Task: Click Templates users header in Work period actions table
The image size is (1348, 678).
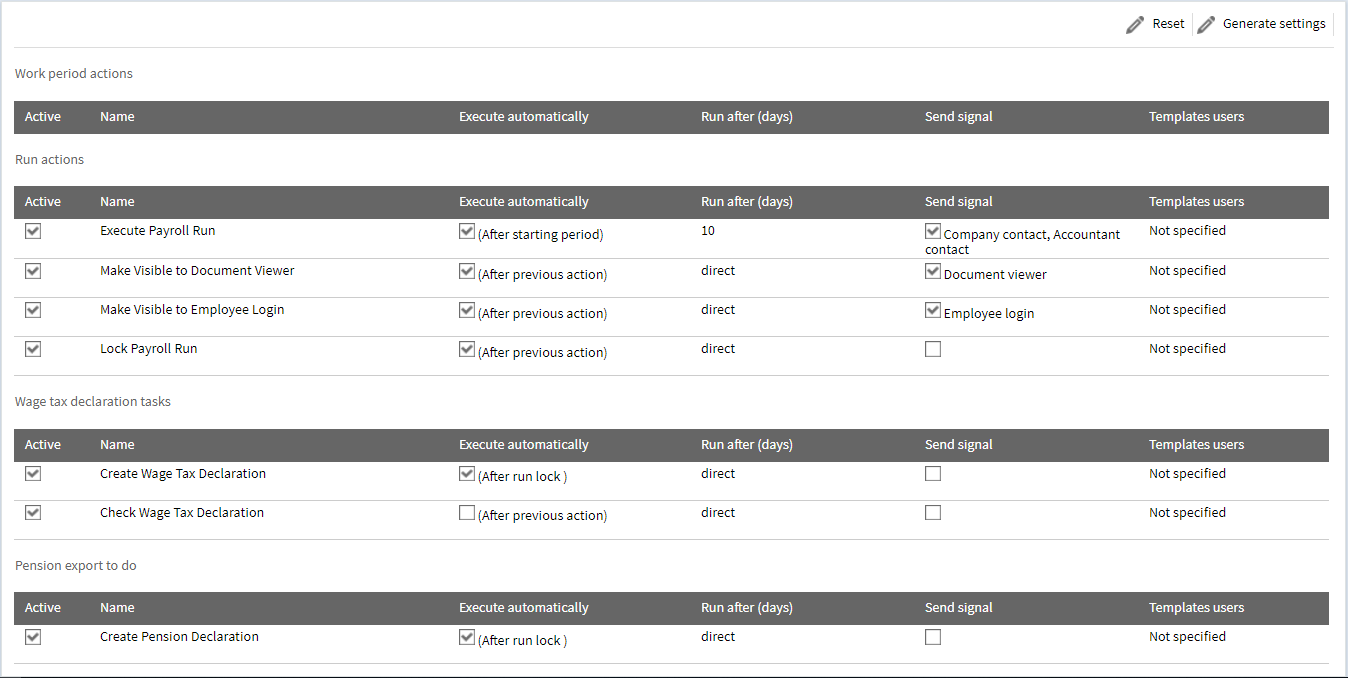Action: [x=1196, y=117]
